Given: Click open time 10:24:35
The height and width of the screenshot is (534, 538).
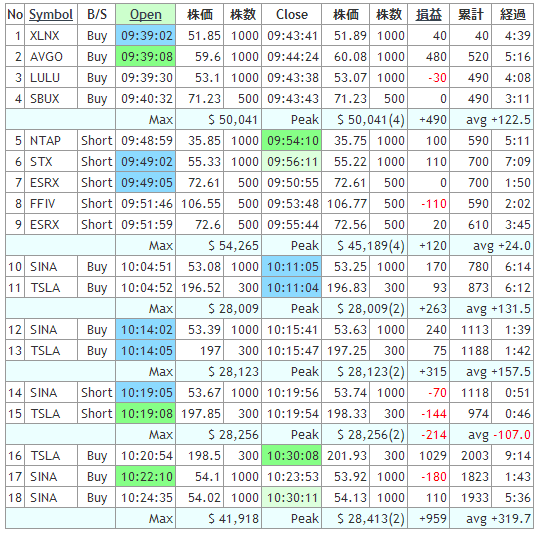Looking at the screenshot, I should [147, 497].
